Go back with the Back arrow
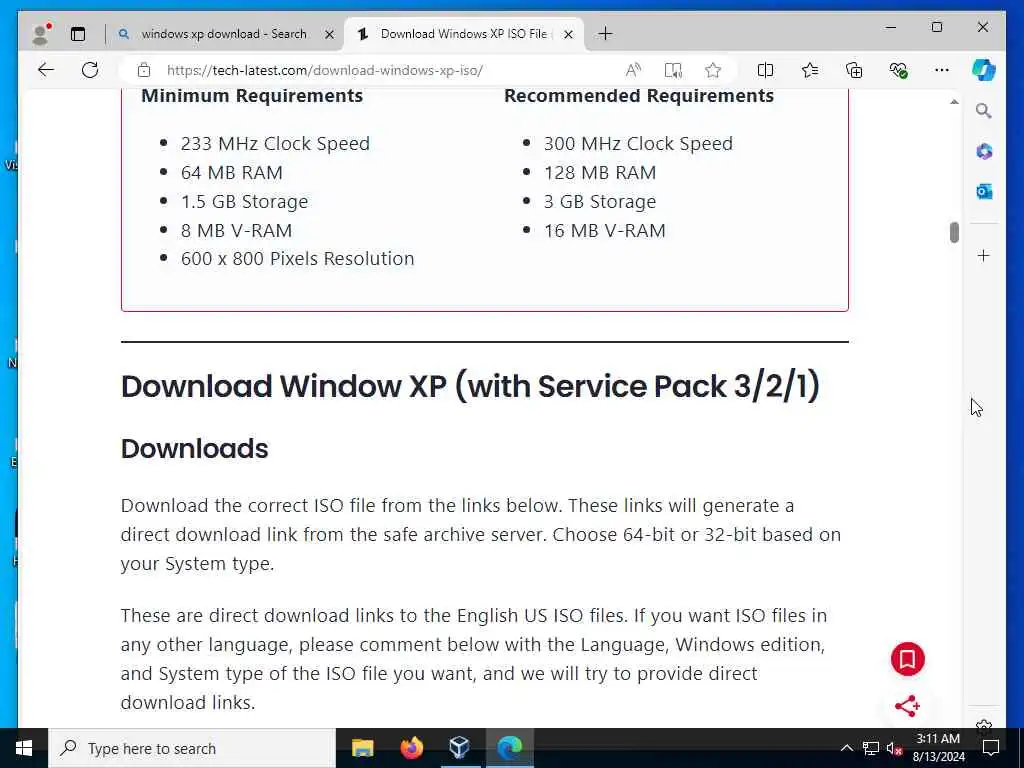Viewport: 1024px width, 768px height. (x=45, y=70)
